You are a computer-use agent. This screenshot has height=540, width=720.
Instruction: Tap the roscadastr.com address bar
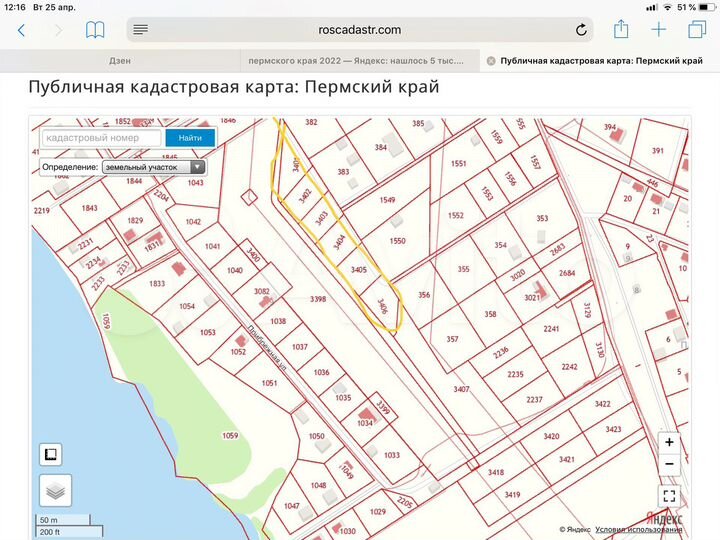(x=360, y=30)
